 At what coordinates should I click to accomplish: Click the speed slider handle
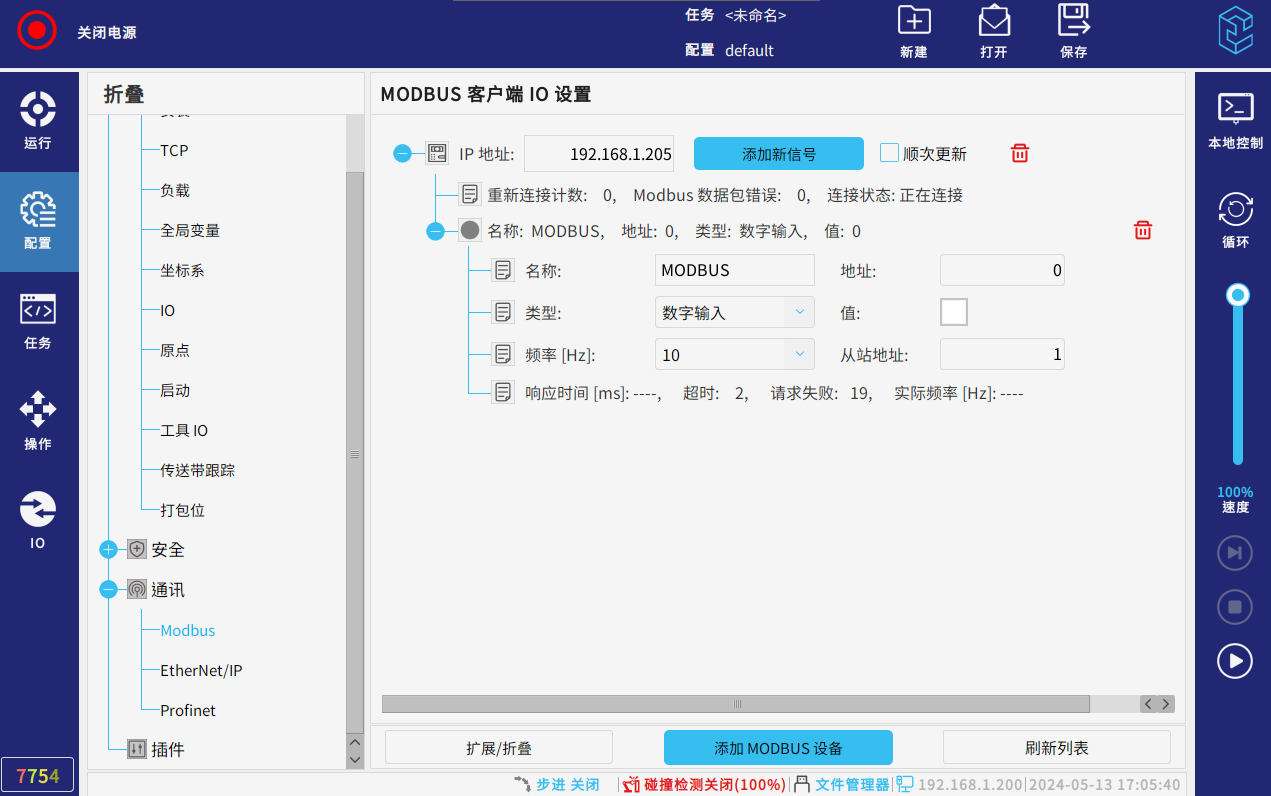[1238, 294]
